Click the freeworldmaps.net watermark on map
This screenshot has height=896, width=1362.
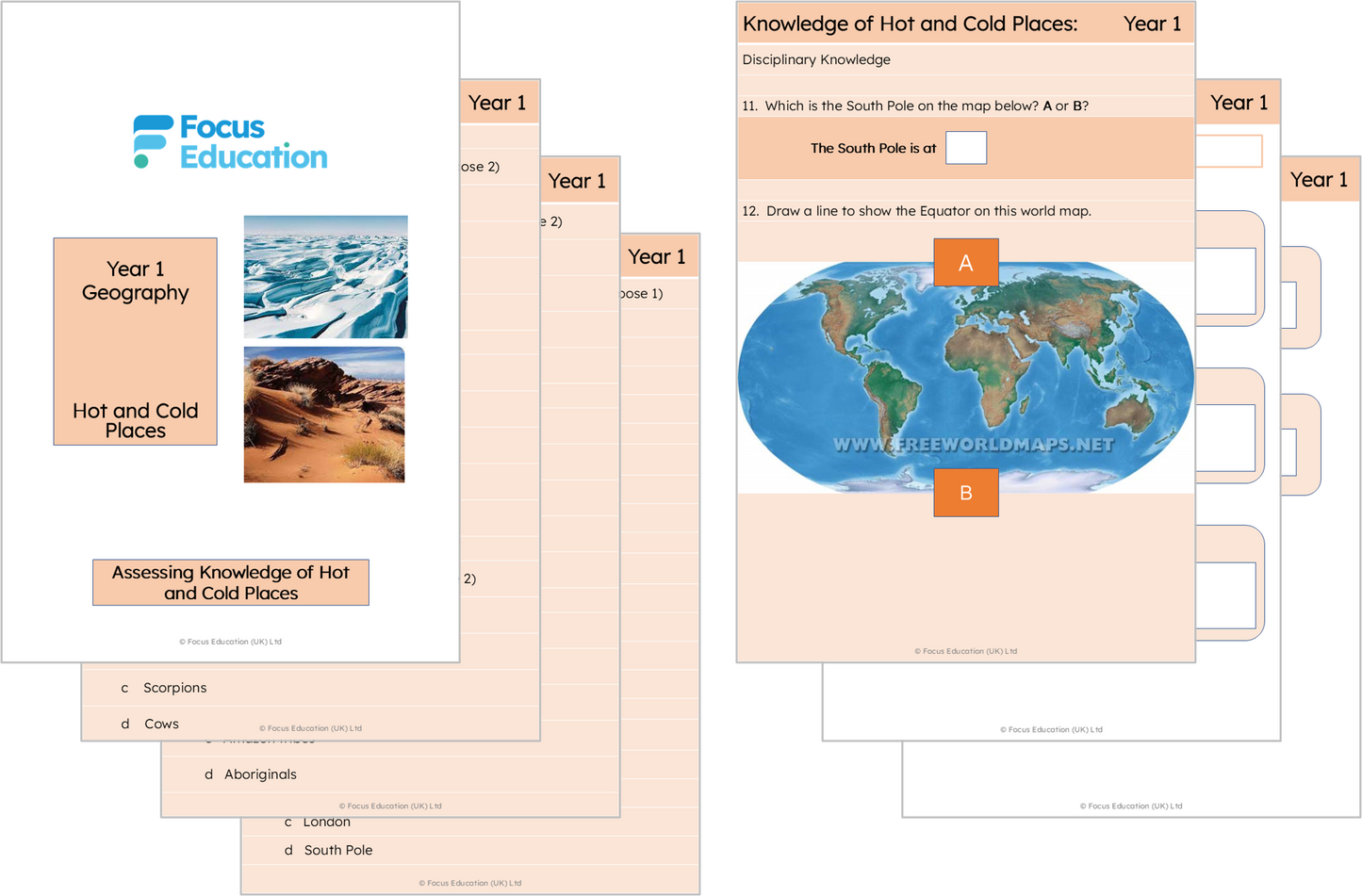[973, 445]
